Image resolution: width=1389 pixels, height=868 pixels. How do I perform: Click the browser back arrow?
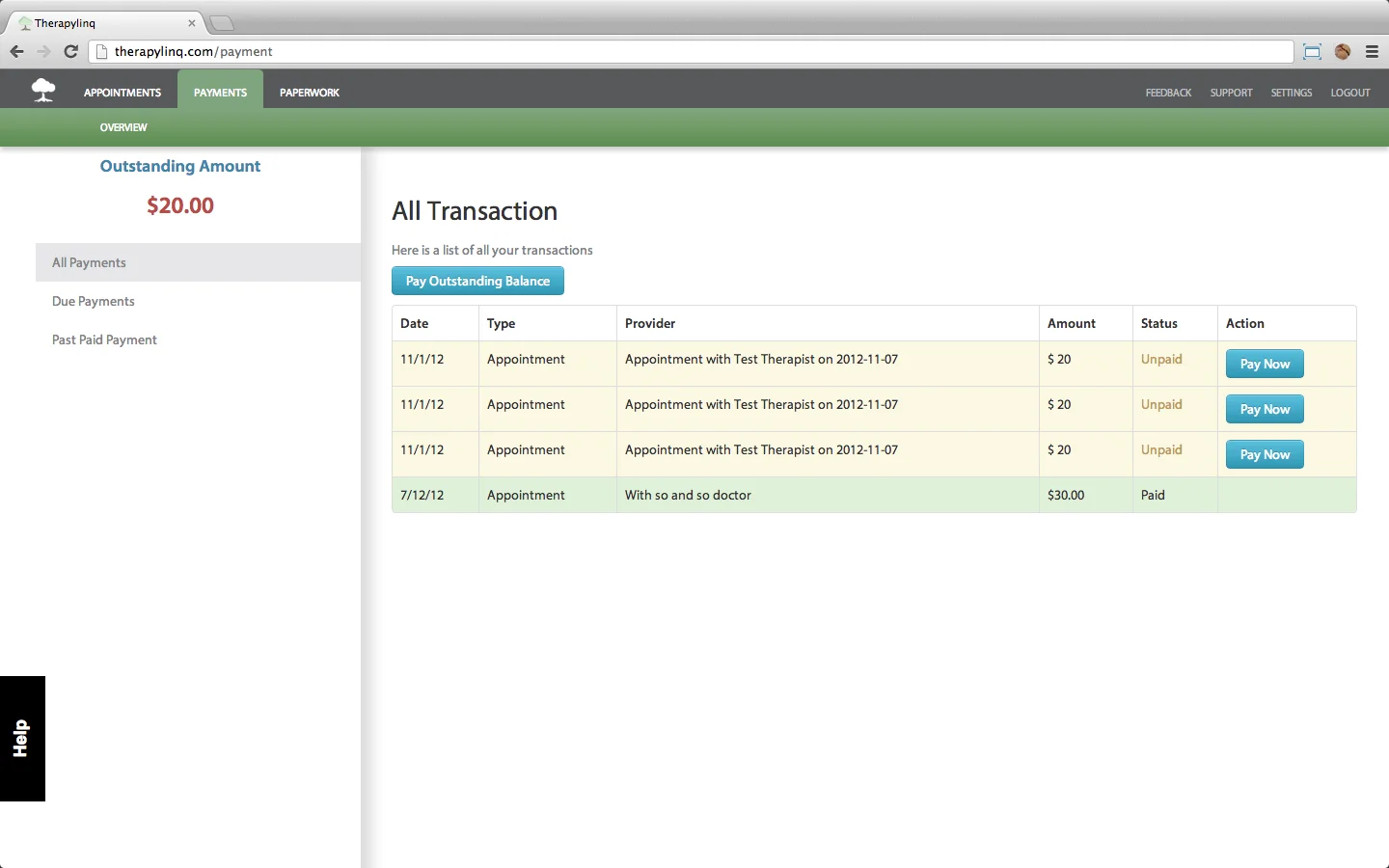pyautogui.click(x=16, y=52)
